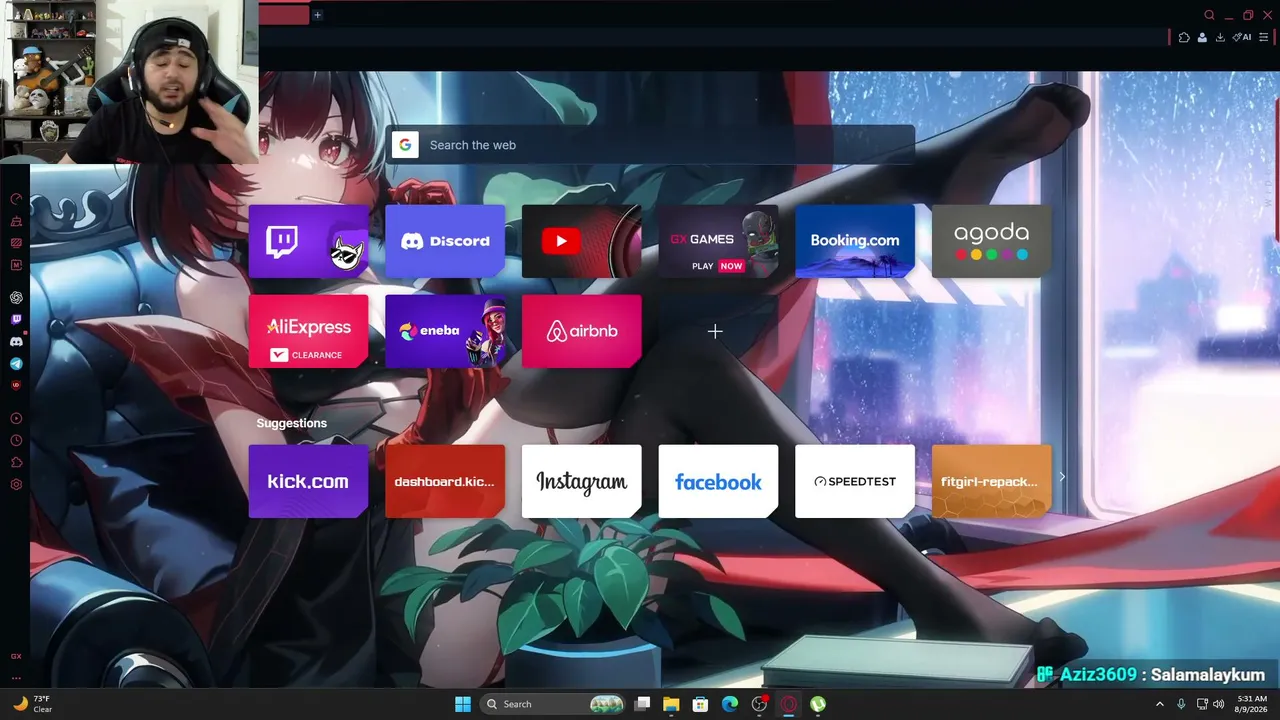This screenshot has height=720, width=1280.
Task: Open uTorrent from the taskbar
Action: (818, 704)
